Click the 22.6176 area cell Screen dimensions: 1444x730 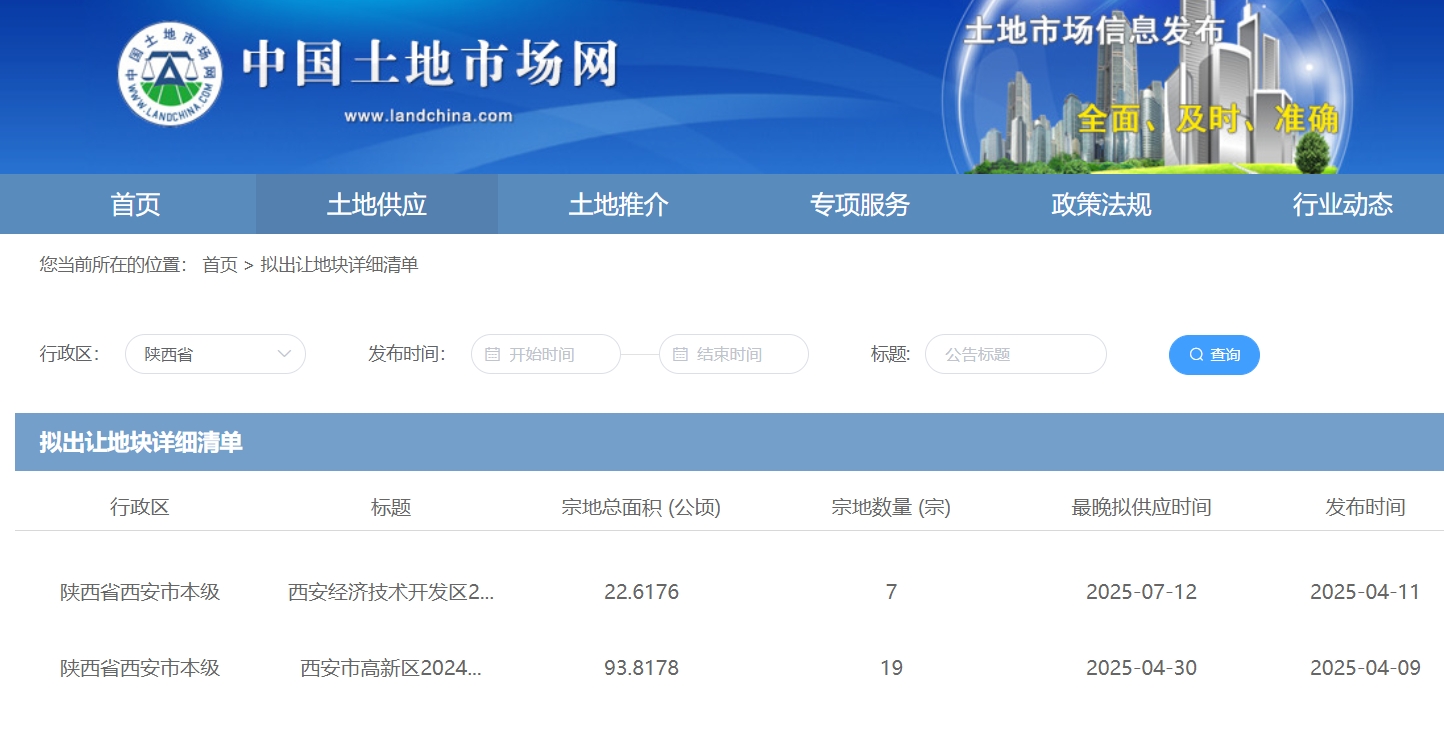[641, 592]
